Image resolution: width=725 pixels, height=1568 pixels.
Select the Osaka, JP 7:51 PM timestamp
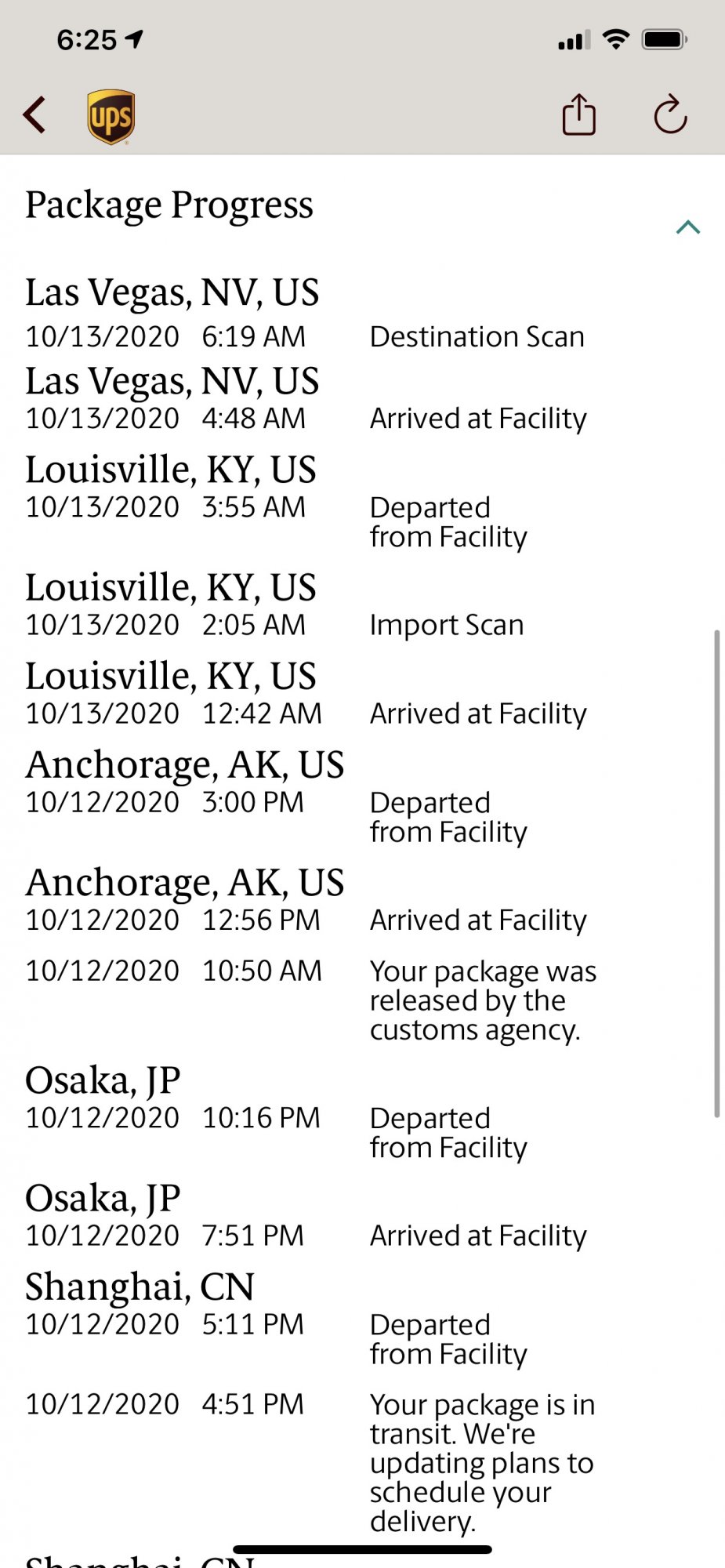click(x=165, y=1236)
